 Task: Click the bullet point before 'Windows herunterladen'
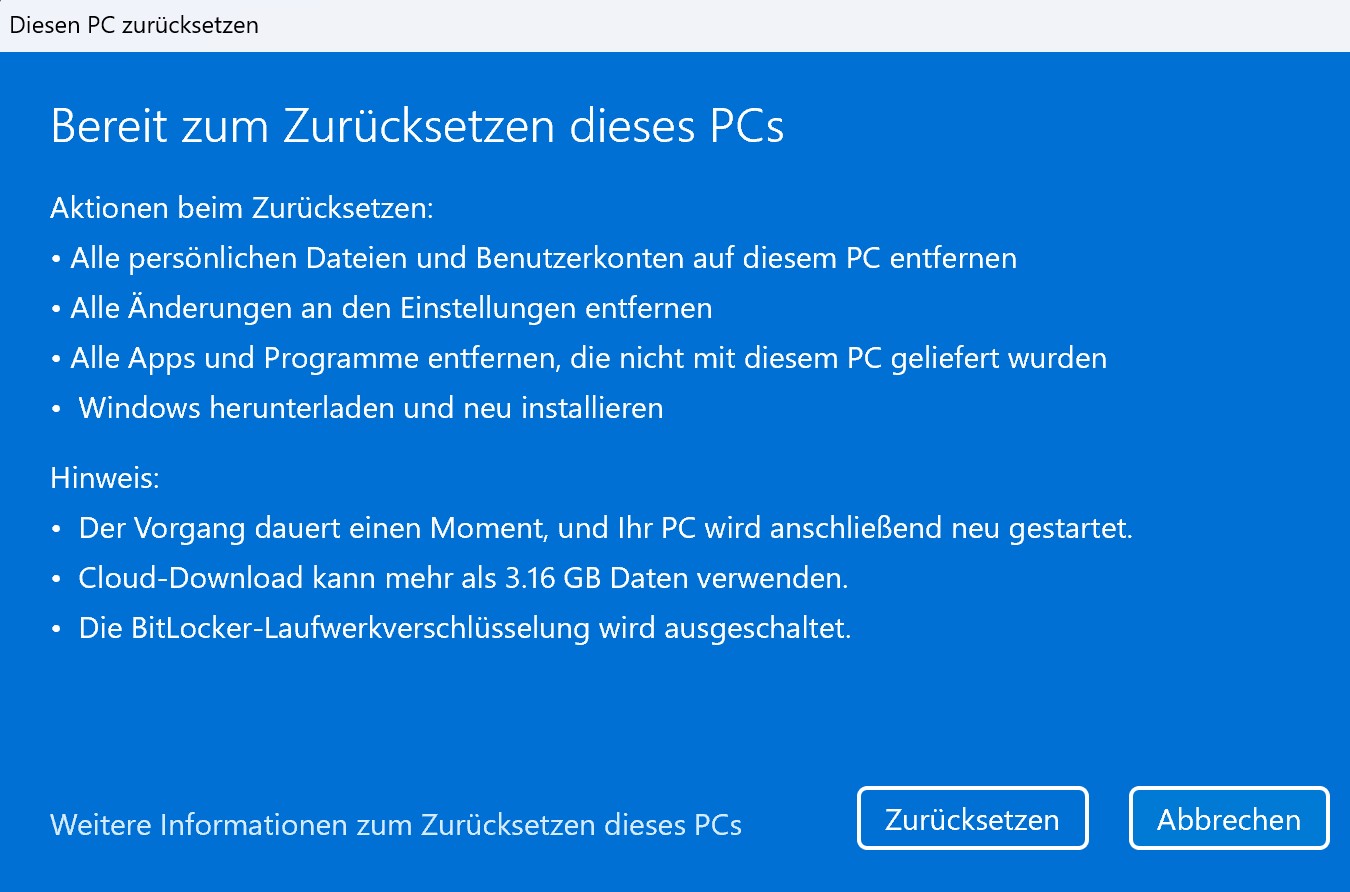(57, 408)
